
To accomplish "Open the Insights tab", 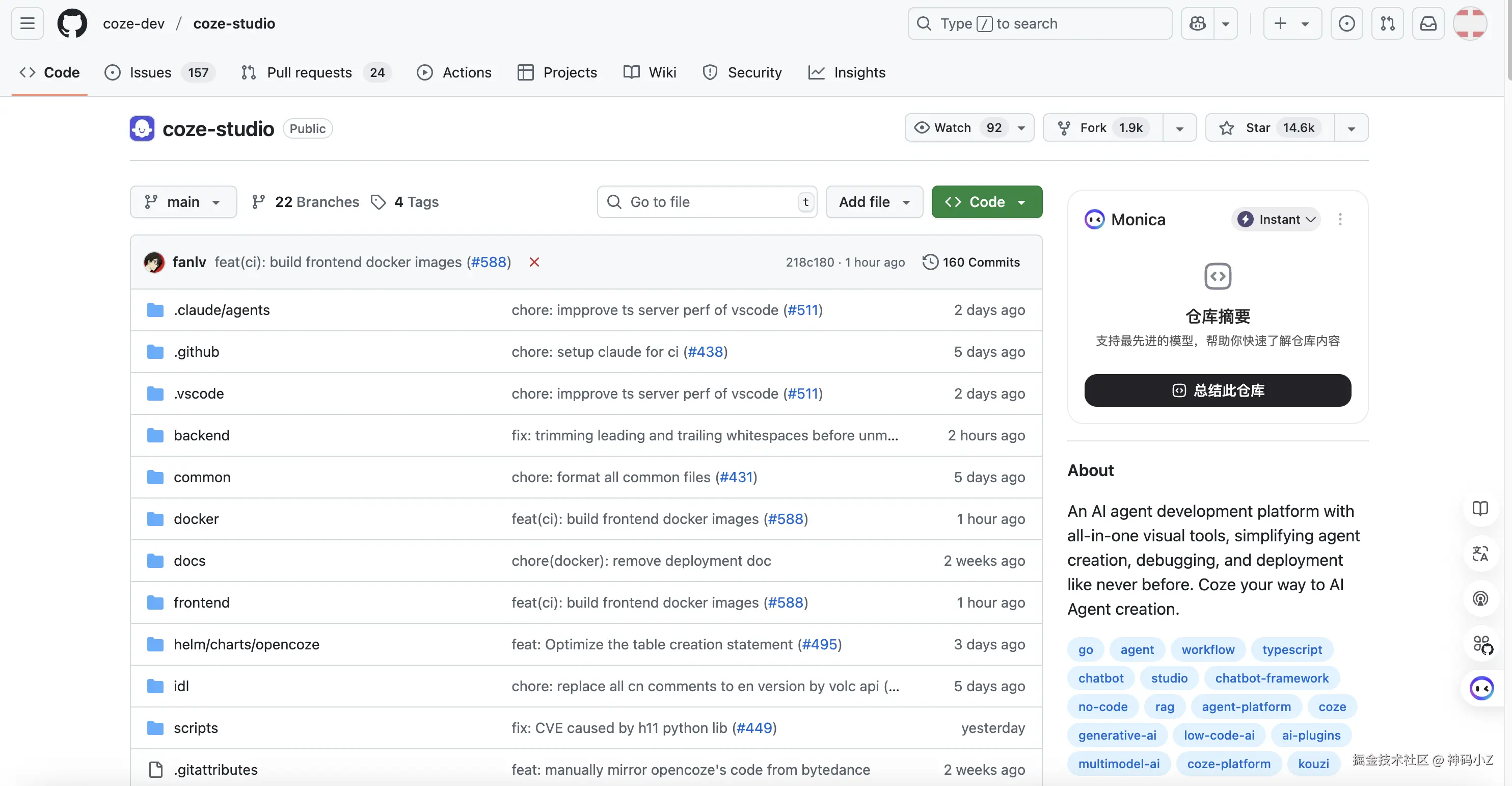I will [x=859, y=72].
